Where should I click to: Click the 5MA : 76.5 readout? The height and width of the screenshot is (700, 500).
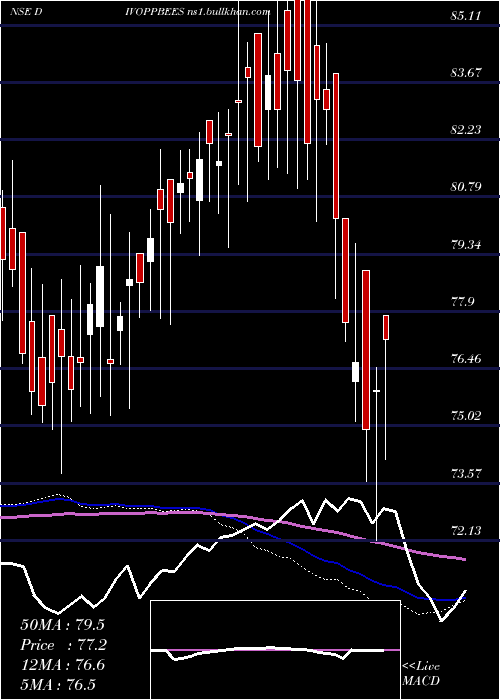coord(58,684)
